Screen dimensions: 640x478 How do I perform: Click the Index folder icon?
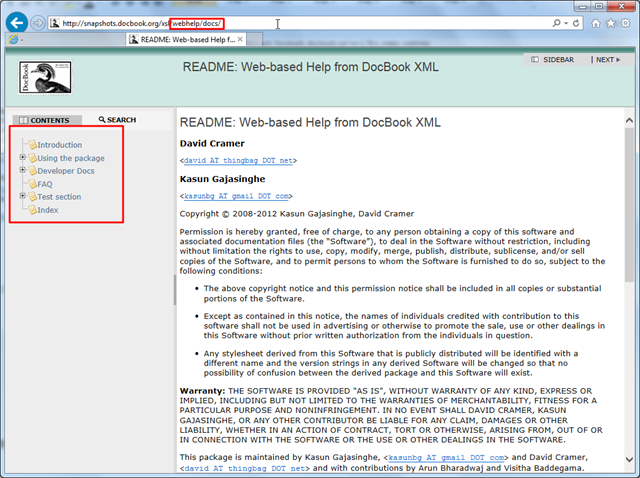pos(32,210)
